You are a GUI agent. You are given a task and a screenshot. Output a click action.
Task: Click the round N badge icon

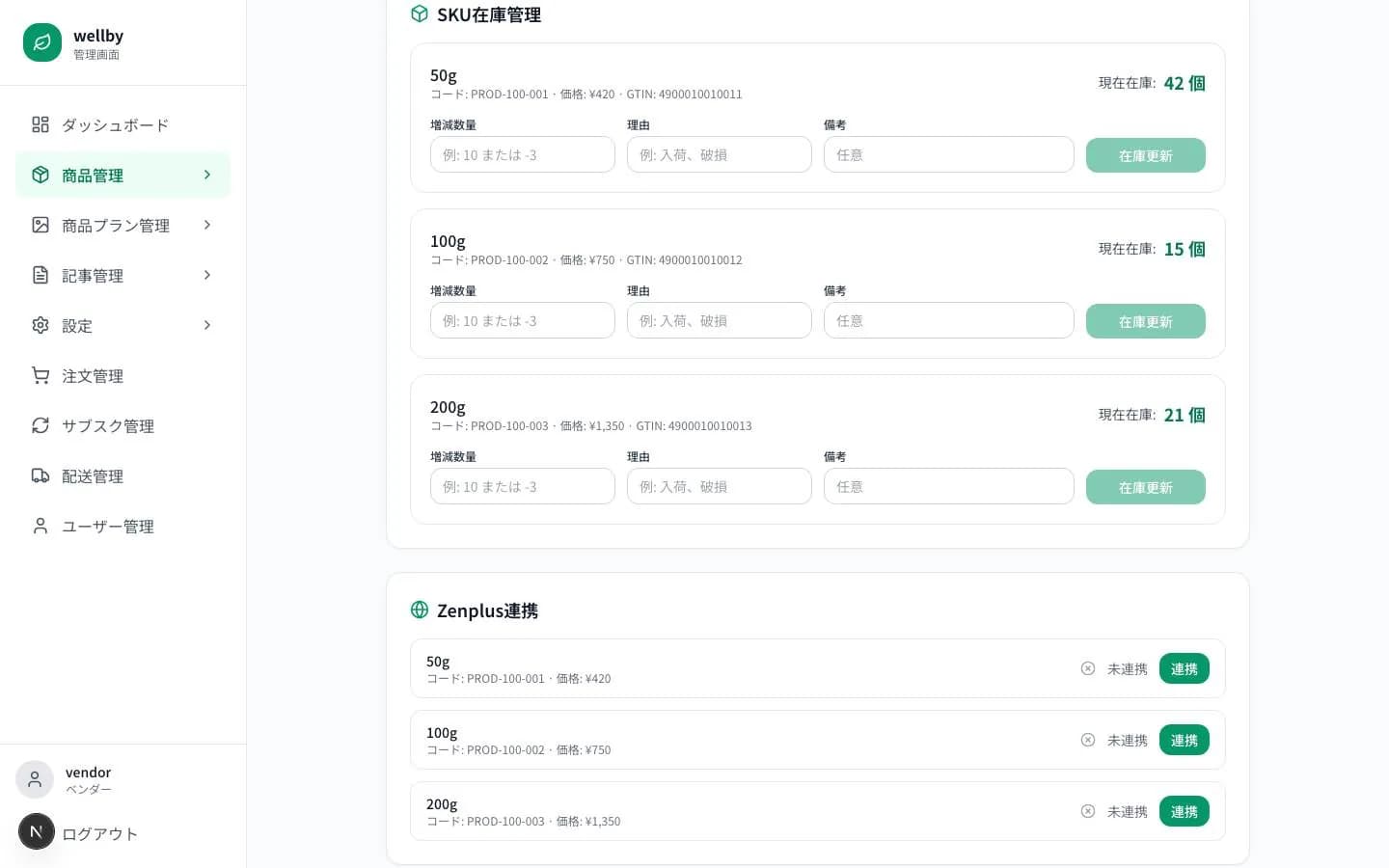37,831
